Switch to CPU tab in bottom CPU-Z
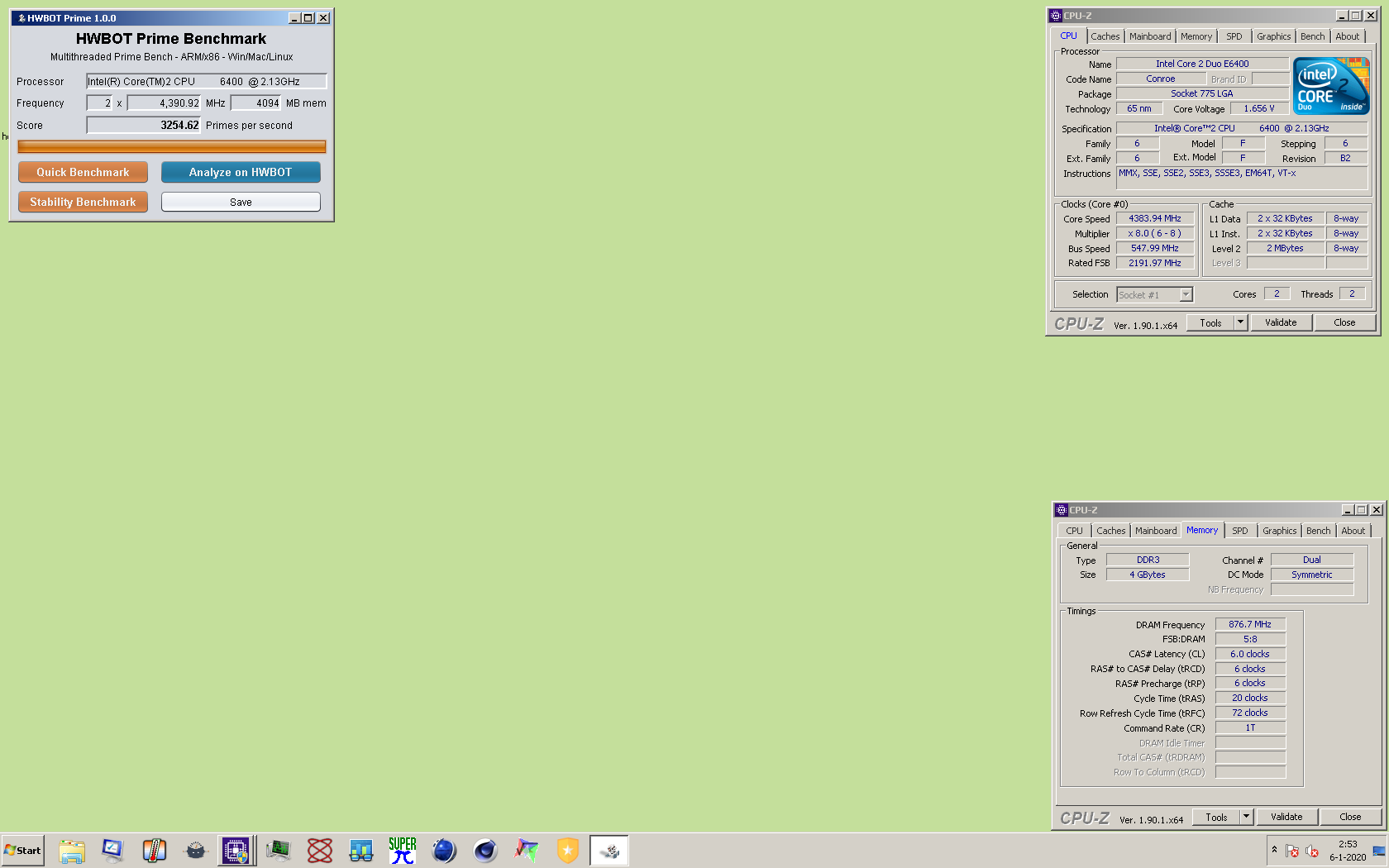The height and width of the screenshot is (868, 1389). (1074, 531)
